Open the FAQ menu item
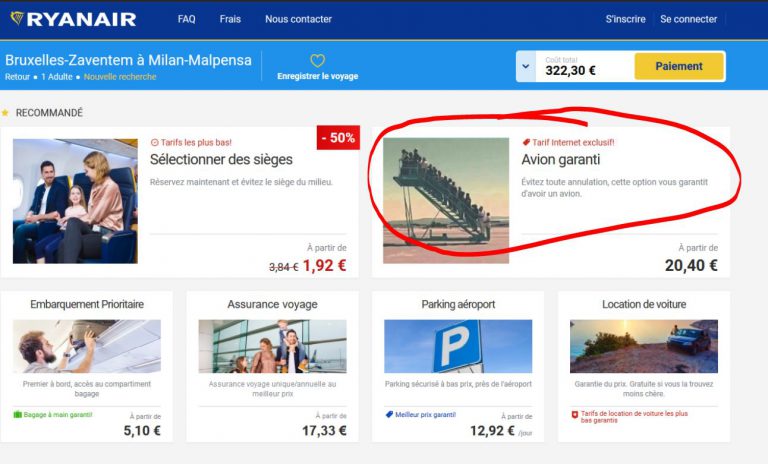768x464 pixels. [186, 19]
